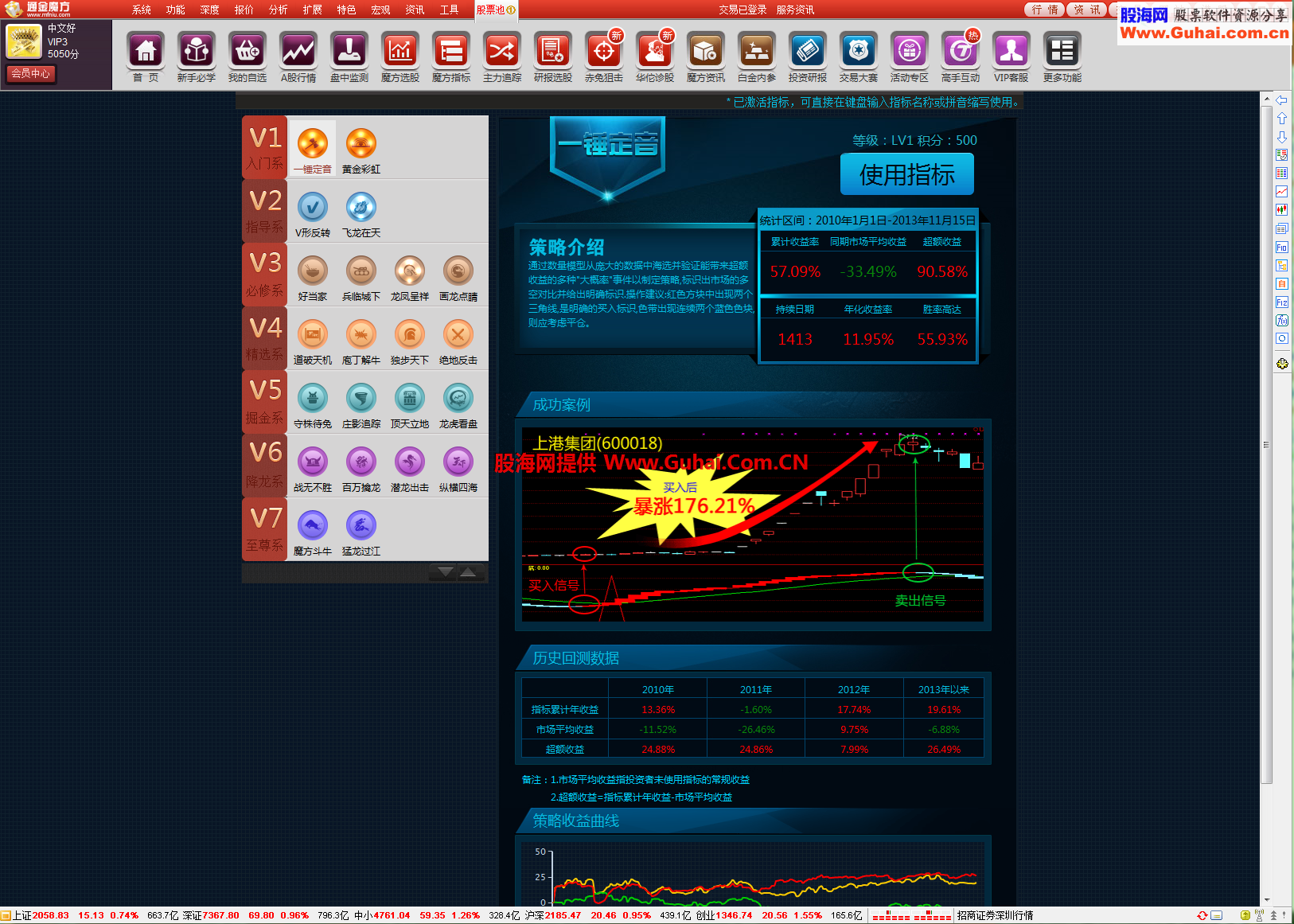Open the 首页 home icon
The height and width of the screenshot is (924, 1294).
[146, 57]
